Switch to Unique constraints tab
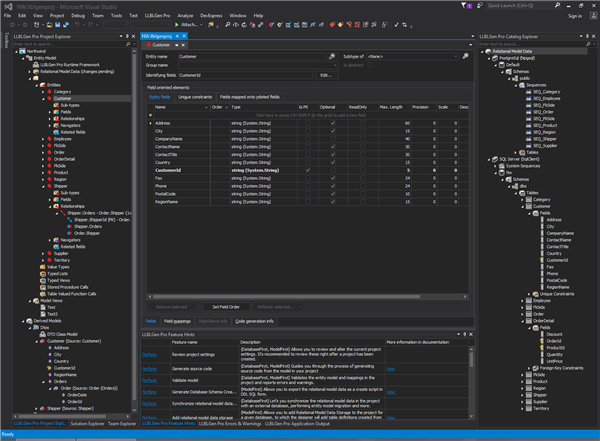The image size is (600, 441). tap(195, 97)
